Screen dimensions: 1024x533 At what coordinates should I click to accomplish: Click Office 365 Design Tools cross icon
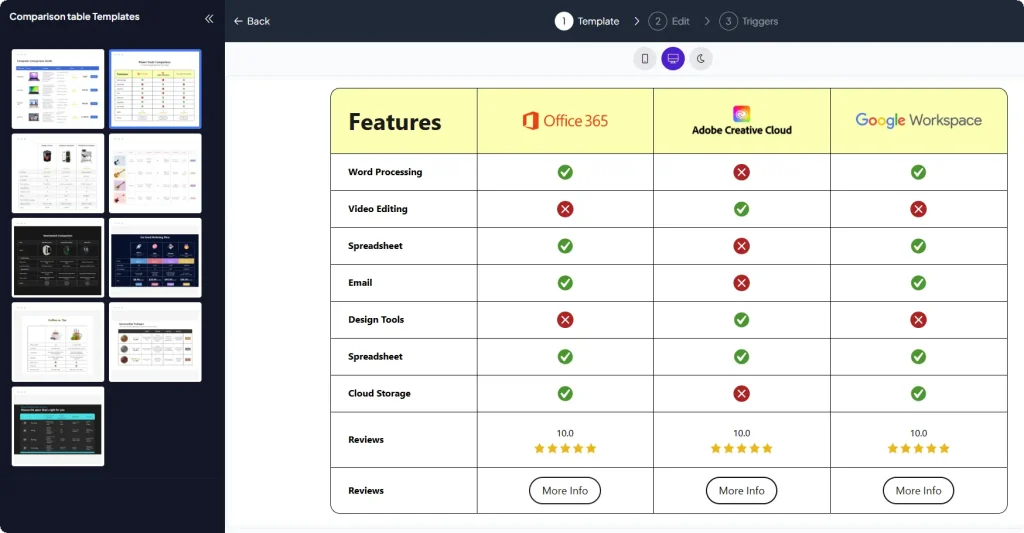[x=565, y=319]
